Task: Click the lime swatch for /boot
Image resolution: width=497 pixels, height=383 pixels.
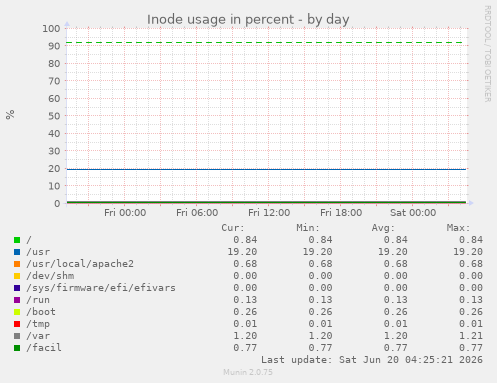Action: tap(17, 312)
